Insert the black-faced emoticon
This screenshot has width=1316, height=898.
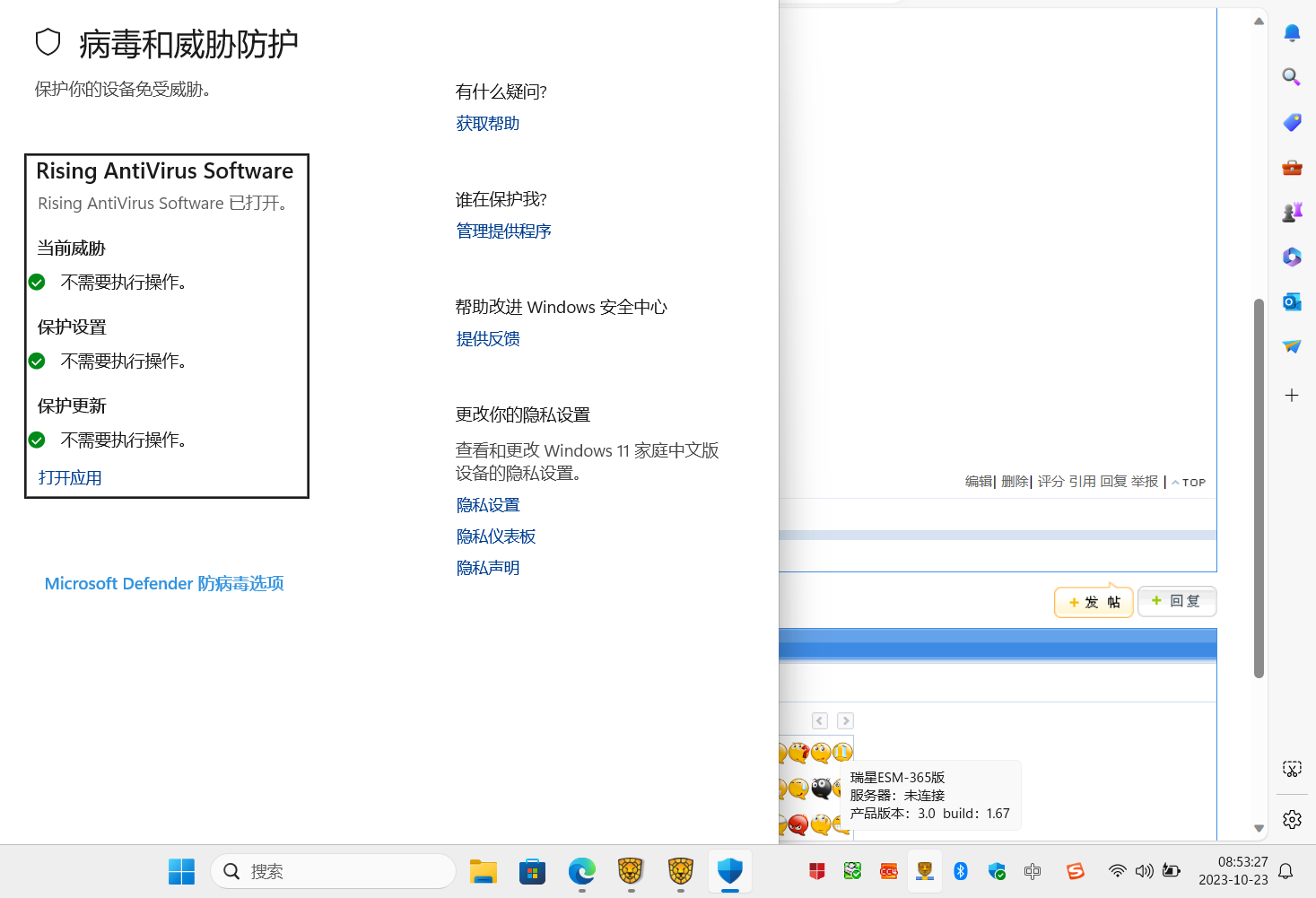(x=821, y=789)
